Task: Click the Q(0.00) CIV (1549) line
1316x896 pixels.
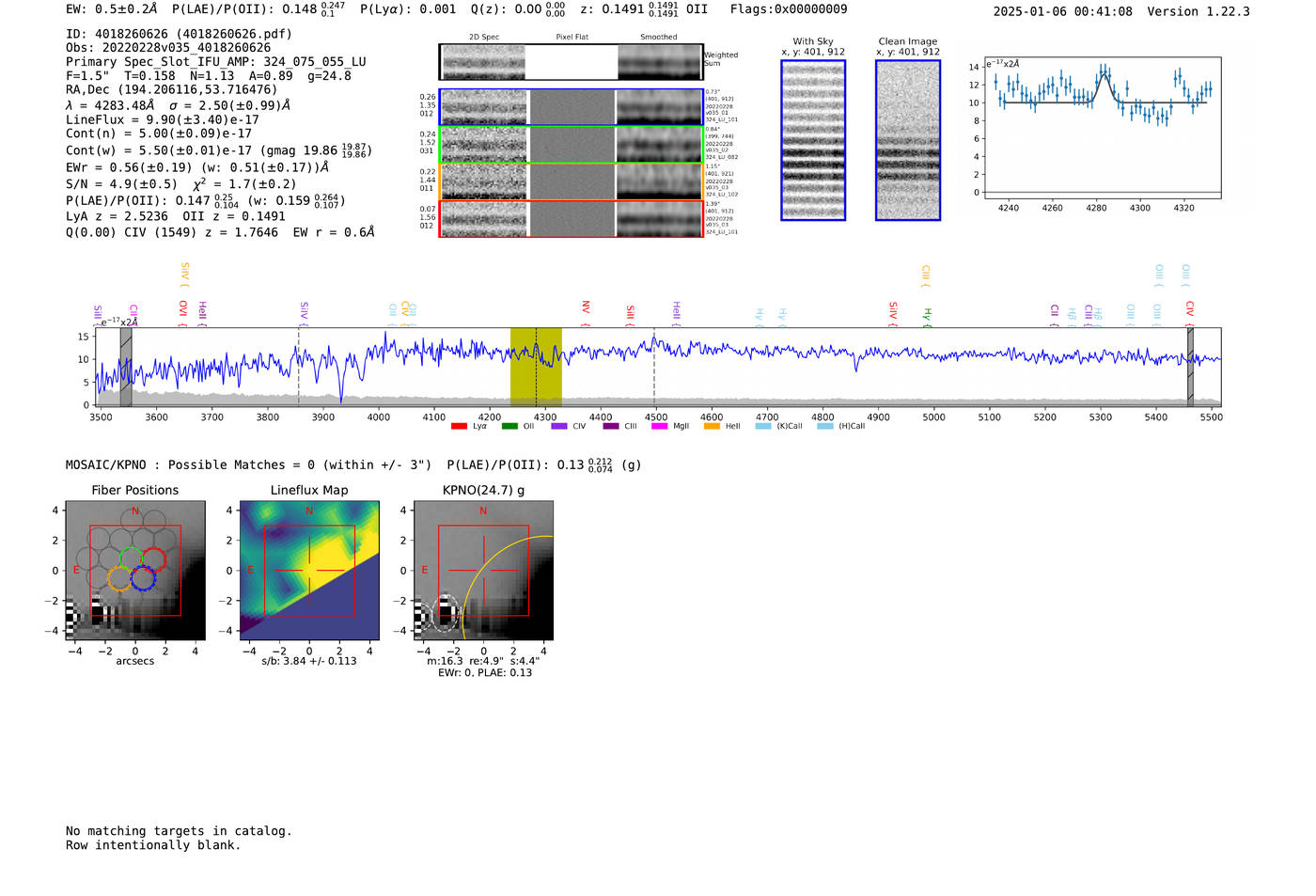Action: (220, 232)
